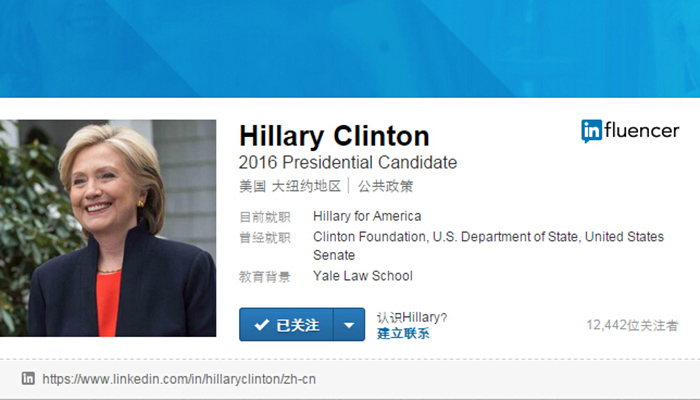Viewport: 700px width, 400px height.
Task: Click the 12,442位关注者 followers count
Action: tap(632, 325)
